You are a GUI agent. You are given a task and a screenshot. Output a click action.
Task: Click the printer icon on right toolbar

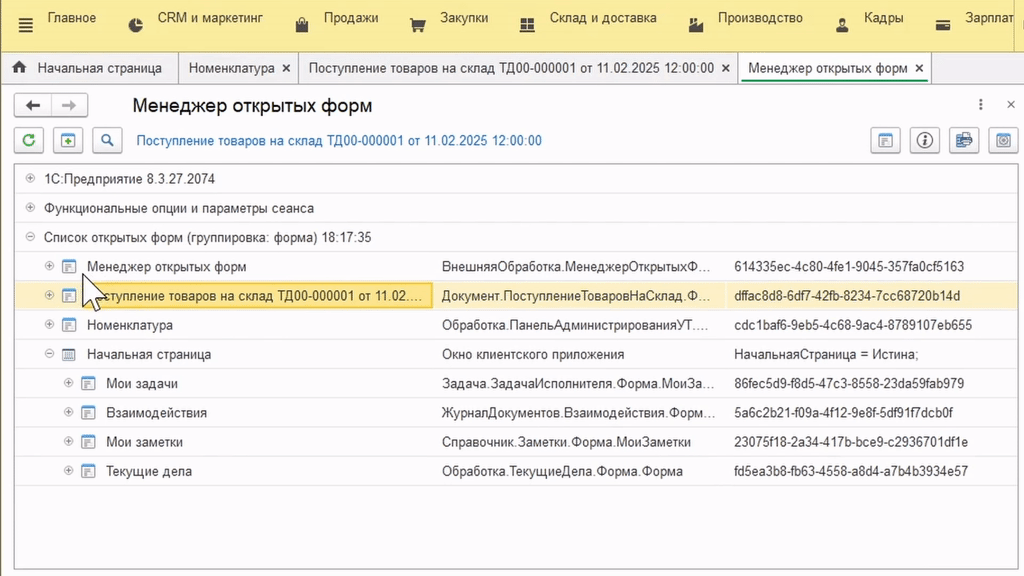(964, 140)
